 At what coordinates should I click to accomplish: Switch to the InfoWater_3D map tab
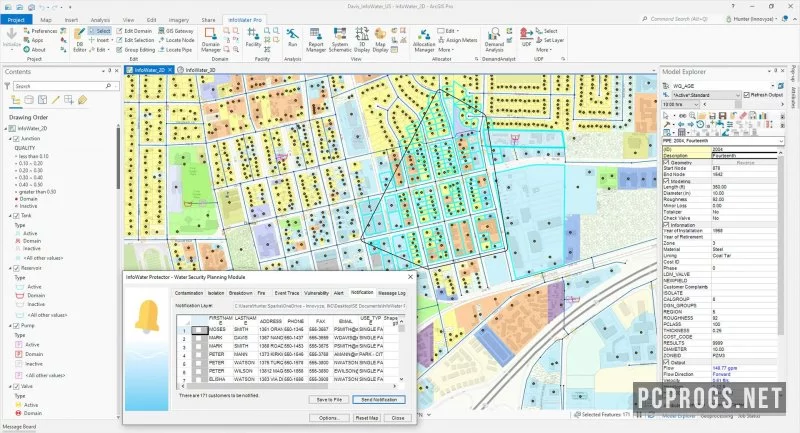197,70
